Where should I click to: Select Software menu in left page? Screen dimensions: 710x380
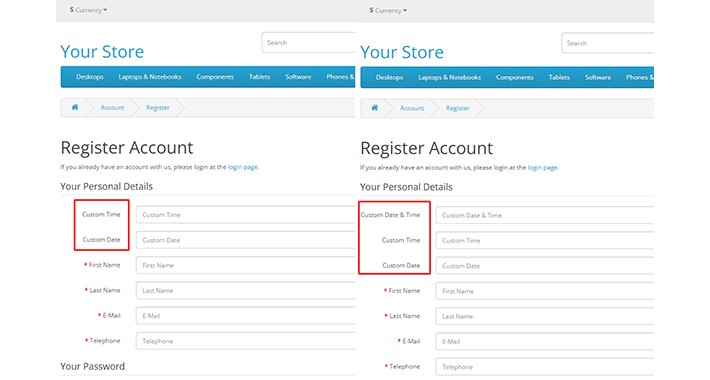coord(298,77)
